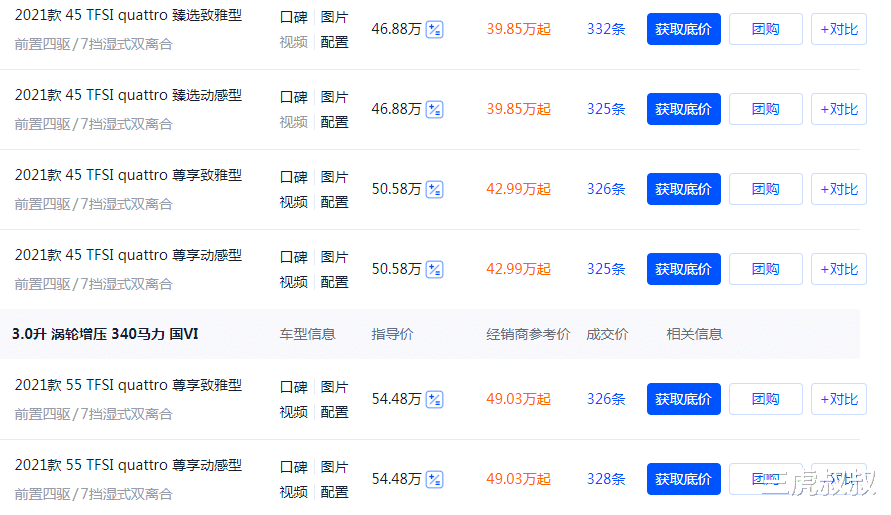Click 团购 for 45 TFSI 尊享致雅型
The image size is (891, 515).
tap(765, 189)
